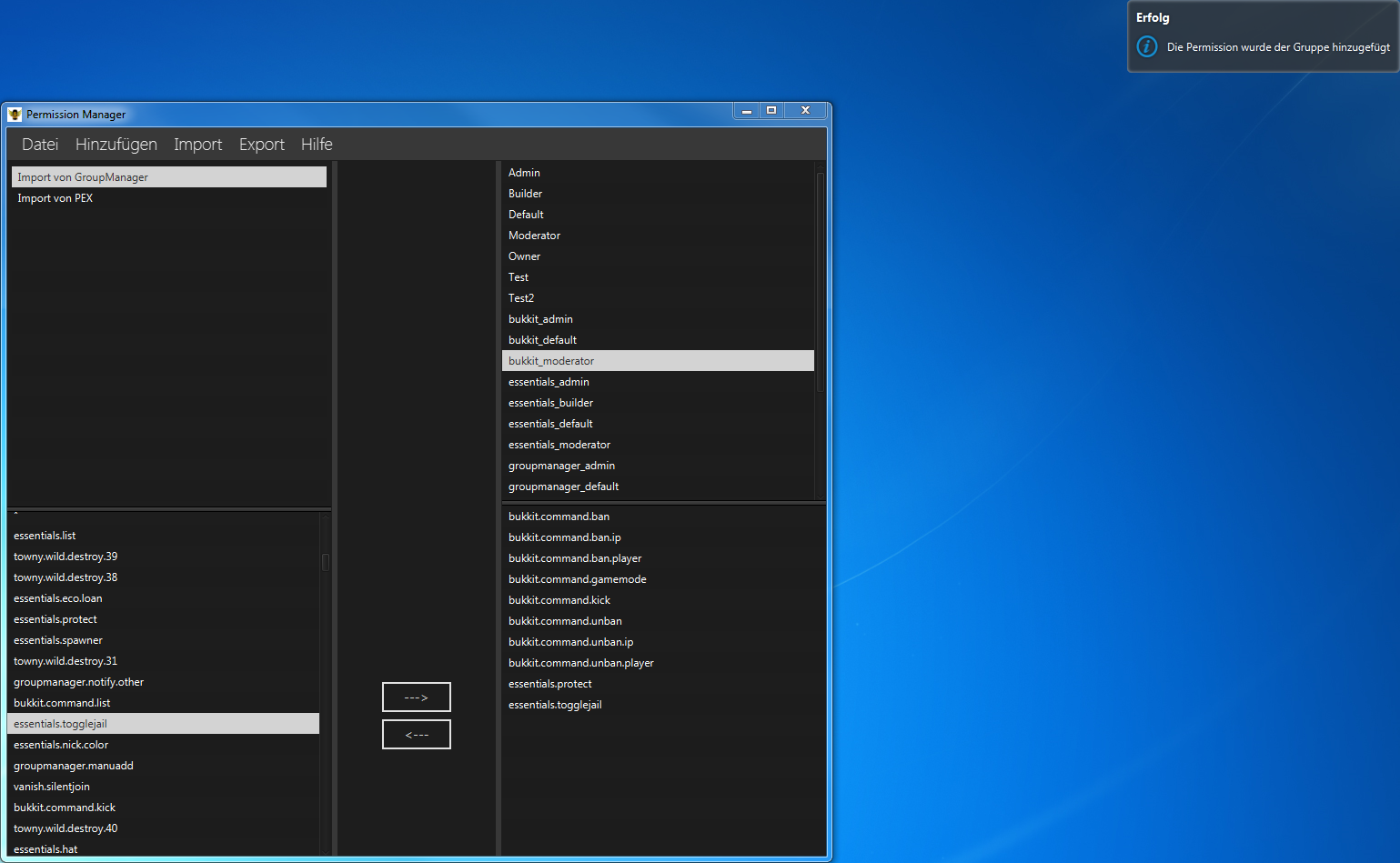
Task: Select bukkit.command.ban.player in group permissions
Action: point(663,558)
